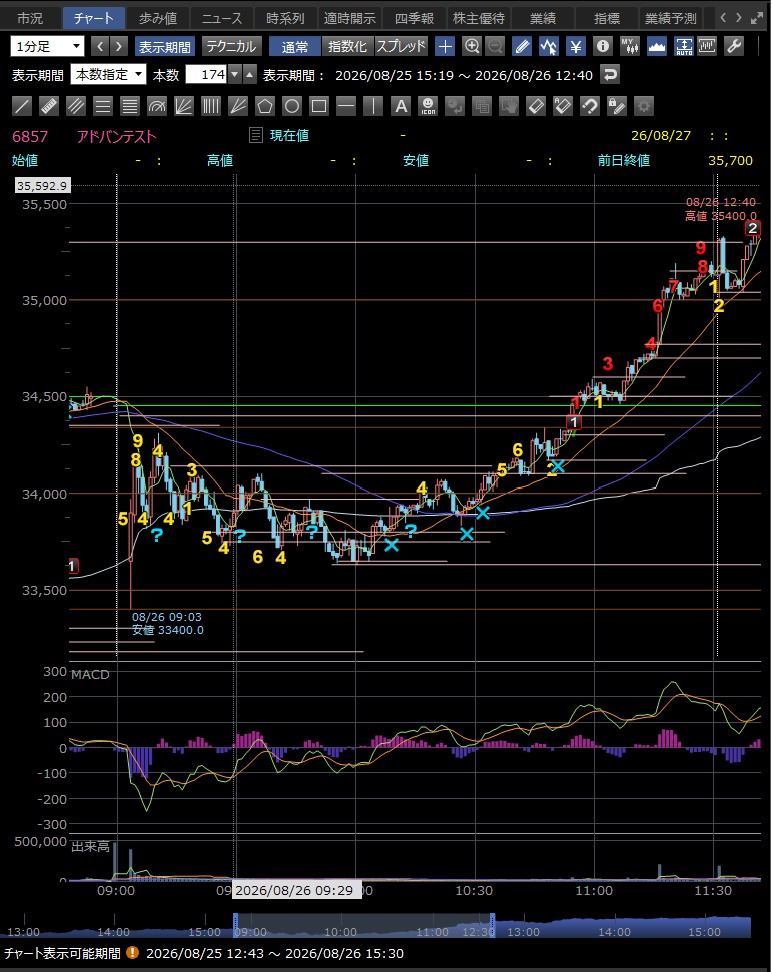Click the zoom in magnifier icon

(472, 46)
